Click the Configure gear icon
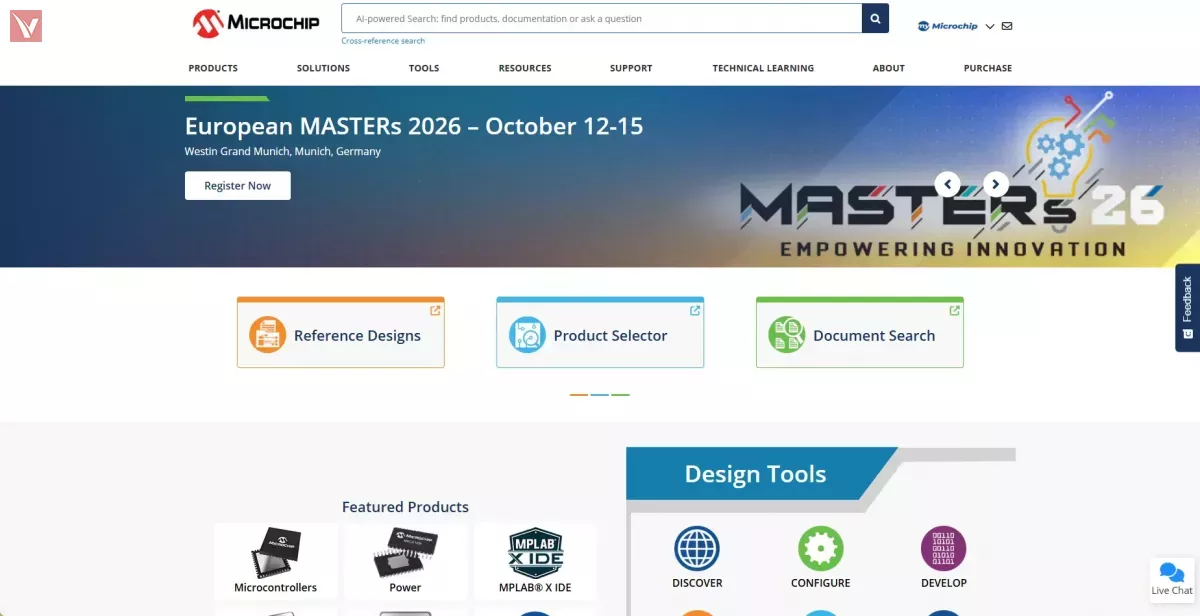The height and width of the screenshot is (616, 1200). pos(821,549)
